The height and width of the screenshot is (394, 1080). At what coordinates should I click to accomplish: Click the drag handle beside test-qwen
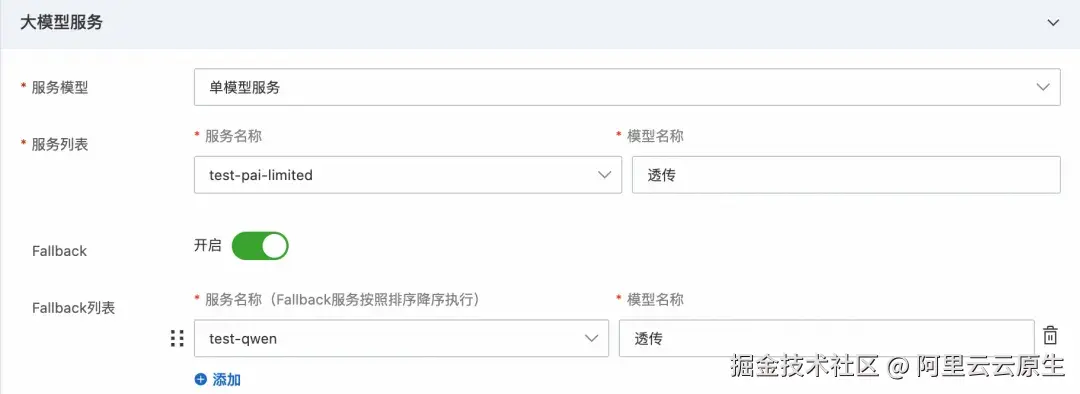tap(177, 338)
